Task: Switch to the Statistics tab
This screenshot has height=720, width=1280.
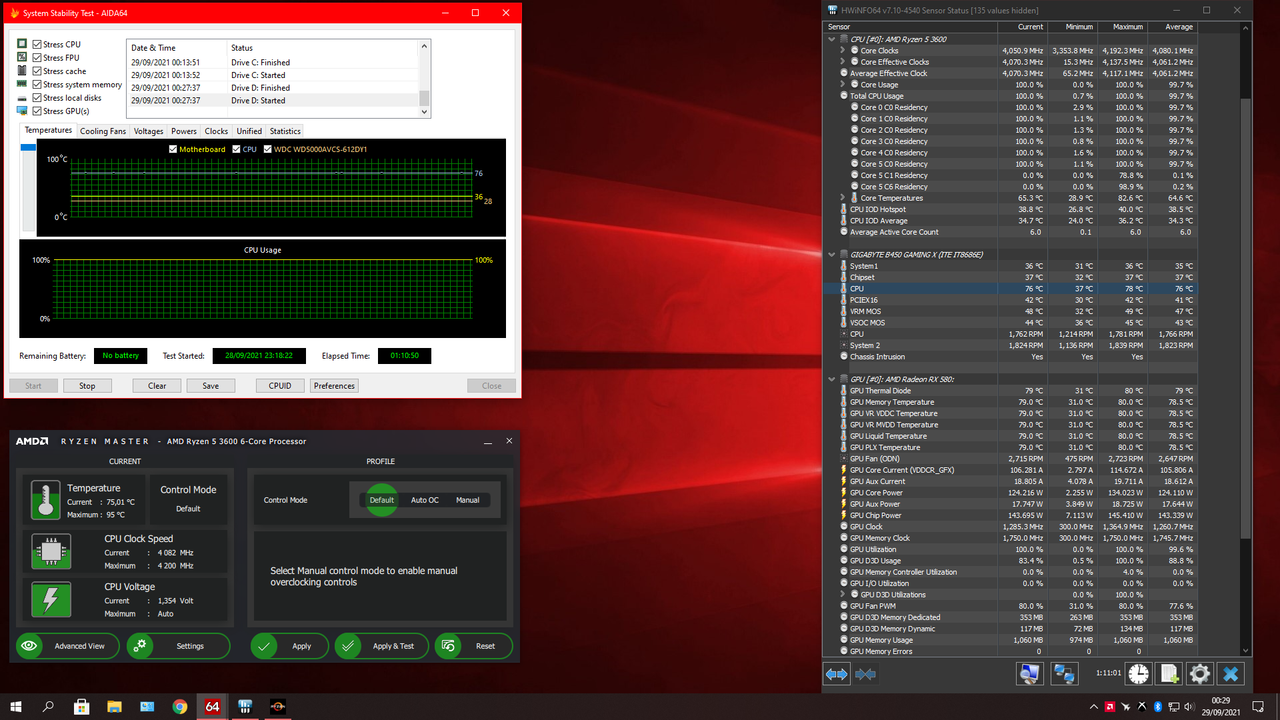Action: click(285, 131)
